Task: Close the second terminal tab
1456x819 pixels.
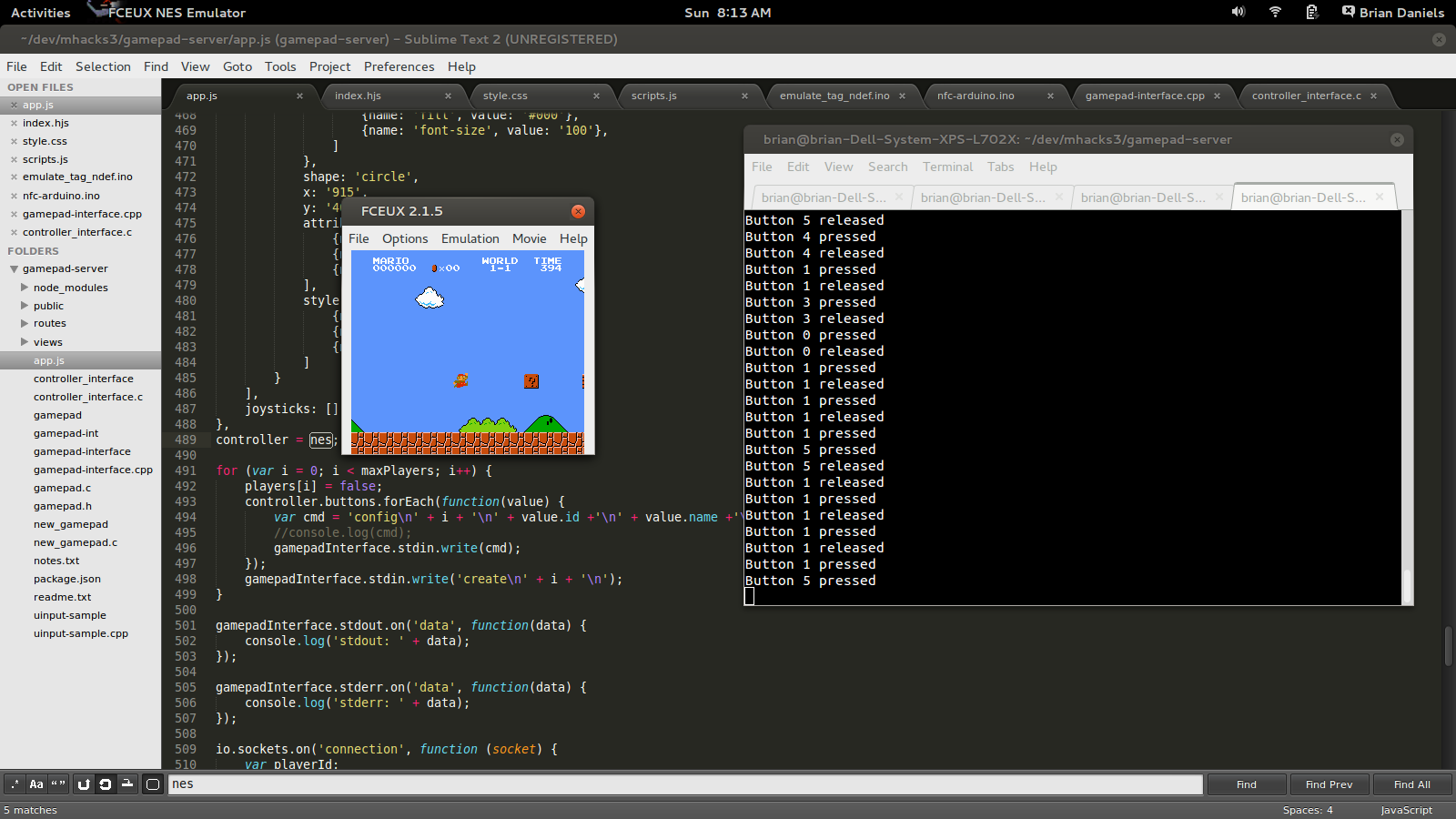Action: [x=1059, y=197]
